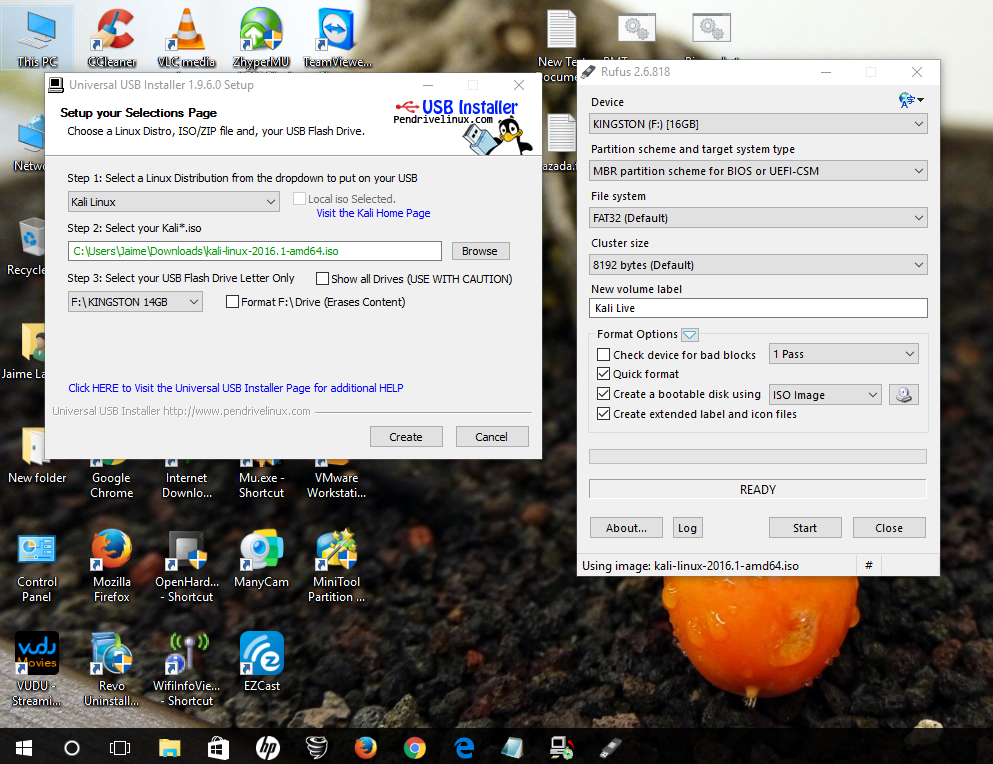Open Cortana search circle on taskbar
993x764 pixels.
72,748
